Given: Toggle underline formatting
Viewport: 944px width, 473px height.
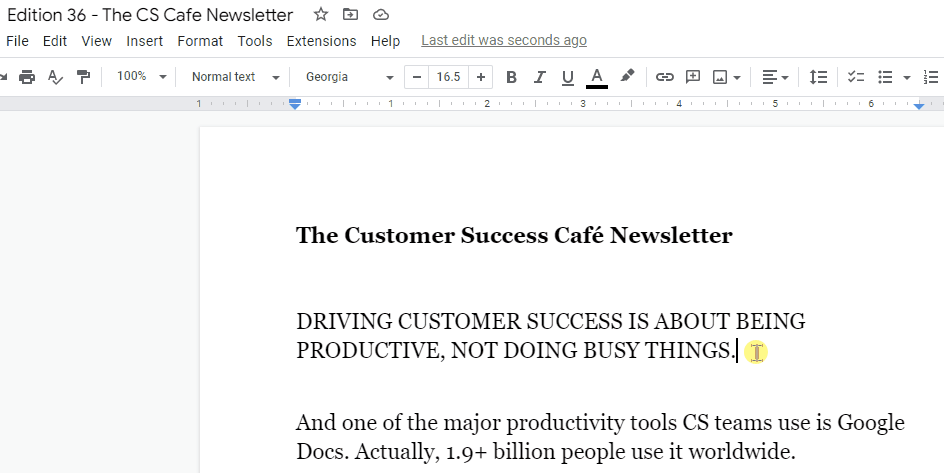Looking at the screenshot, I should pos(567,77).
